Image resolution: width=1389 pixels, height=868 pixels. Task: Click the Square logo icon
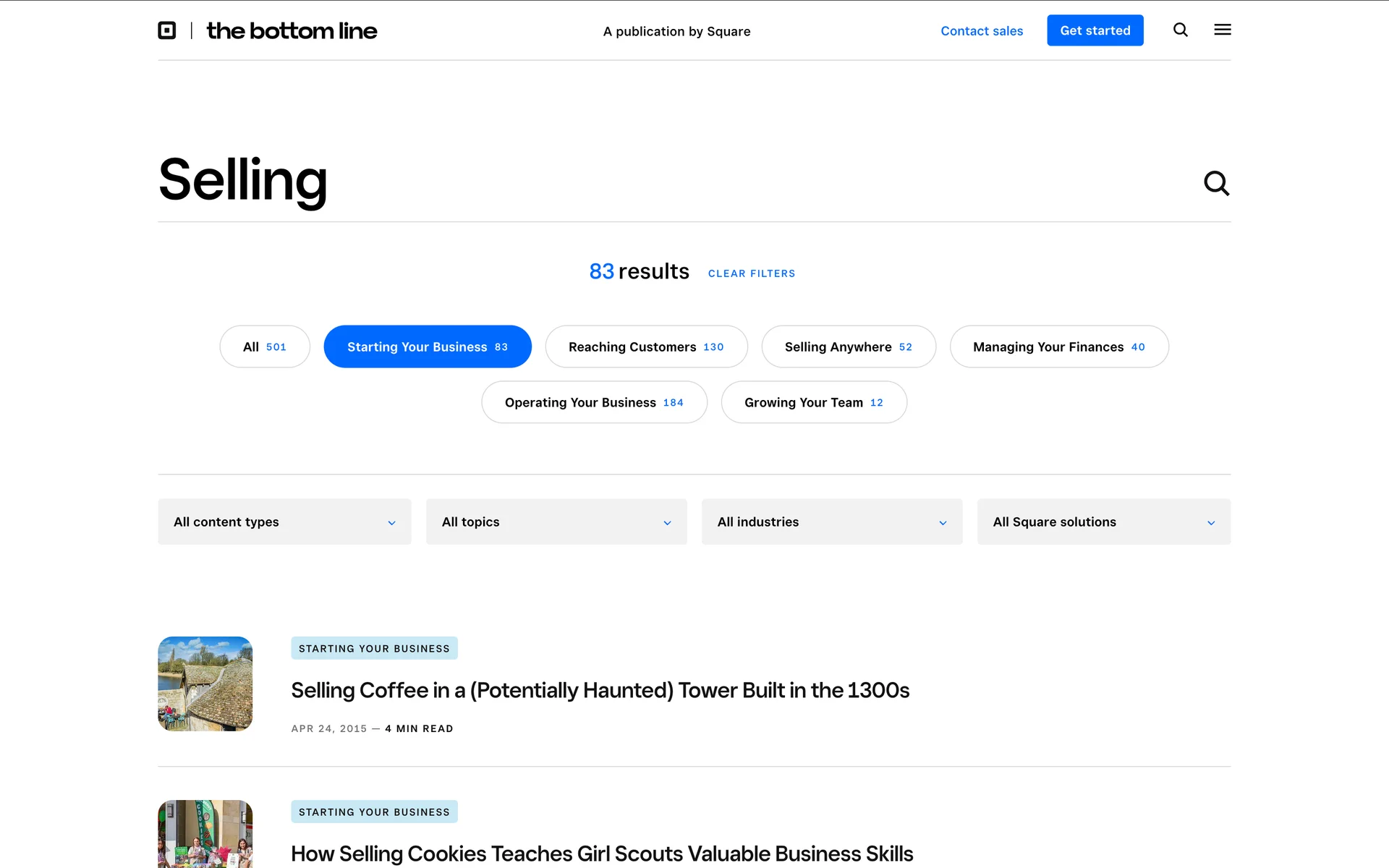coord(167,30)
